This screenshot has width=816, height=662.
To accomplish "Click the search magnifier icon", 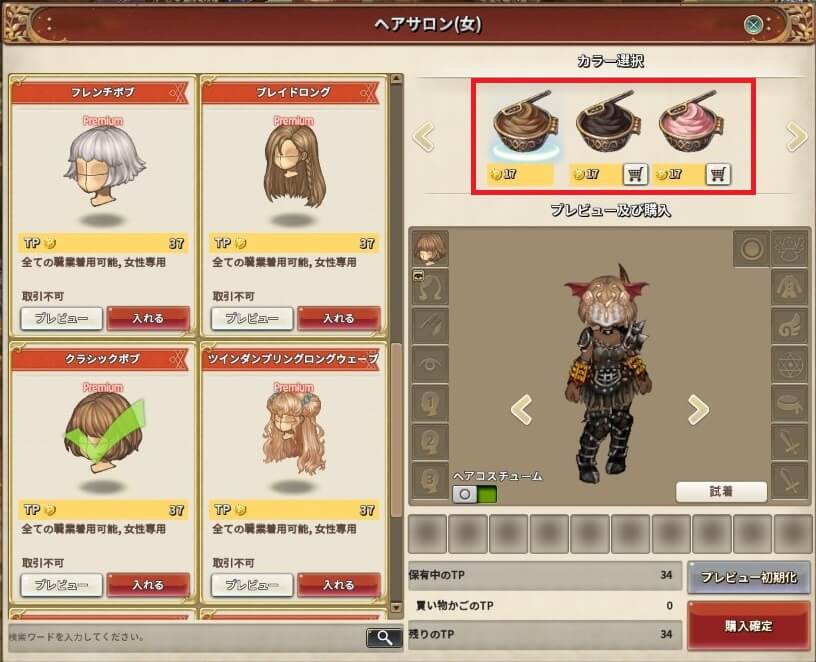I will click(384, 637).
